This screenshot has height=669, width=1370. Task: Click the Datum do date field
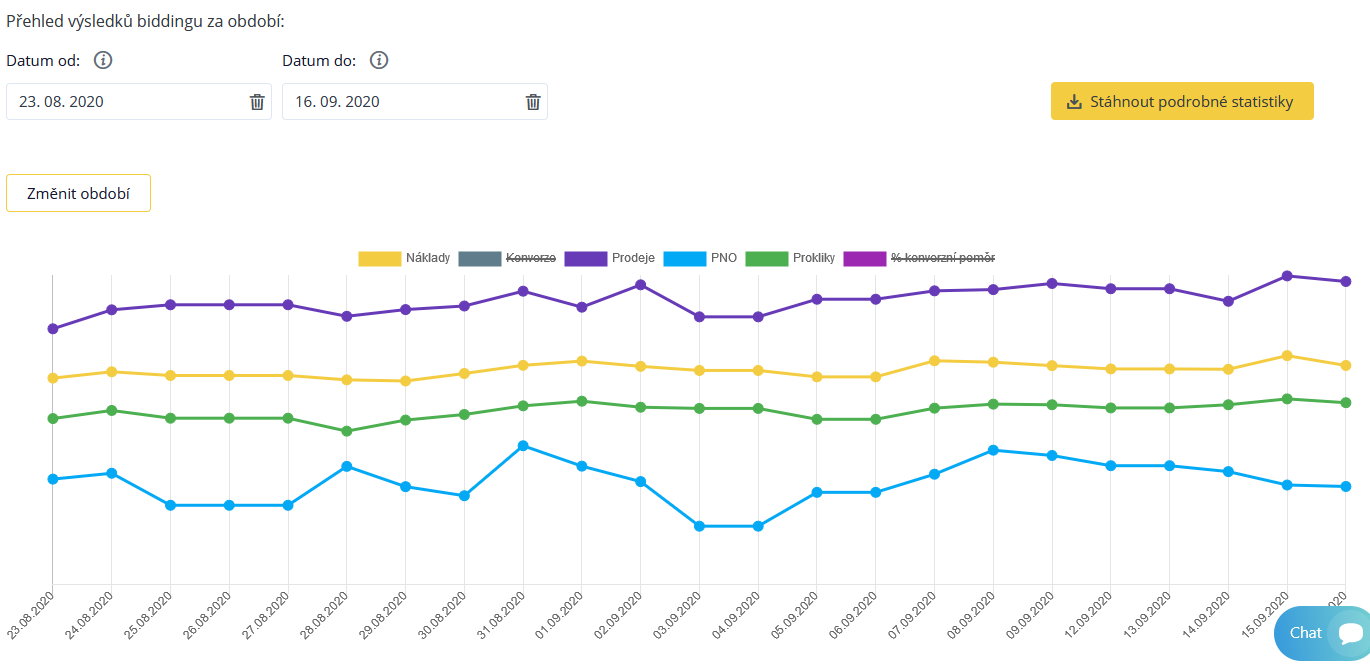point(400,102)
